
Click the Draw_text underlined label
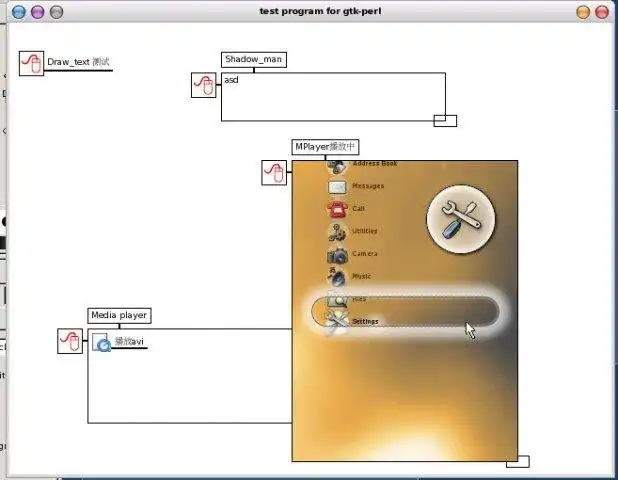pos(78,62)
